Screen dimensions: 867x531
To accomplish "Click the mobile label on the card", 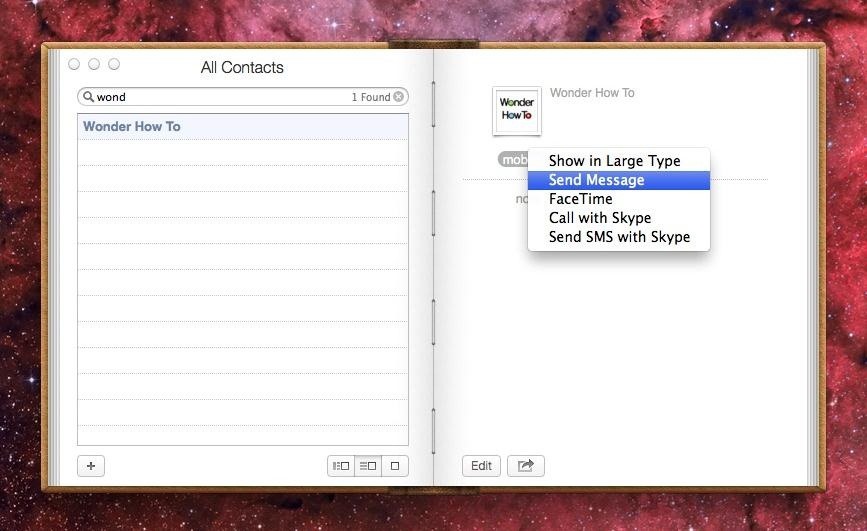I will 513,159.
